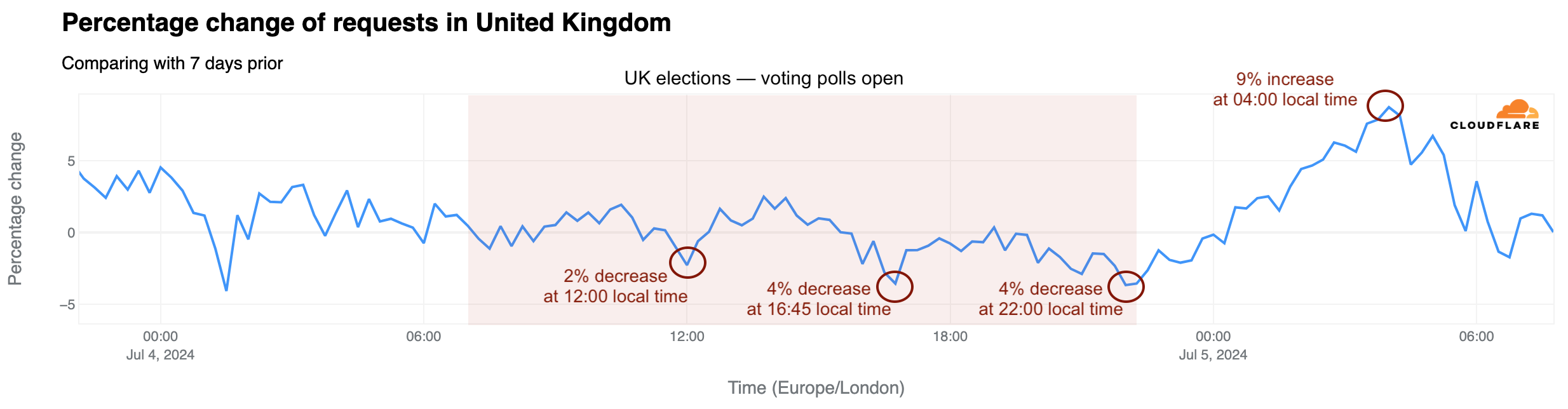
Task: Click the circle marking the 16:45 dip
Action: [x=895, y=286]
